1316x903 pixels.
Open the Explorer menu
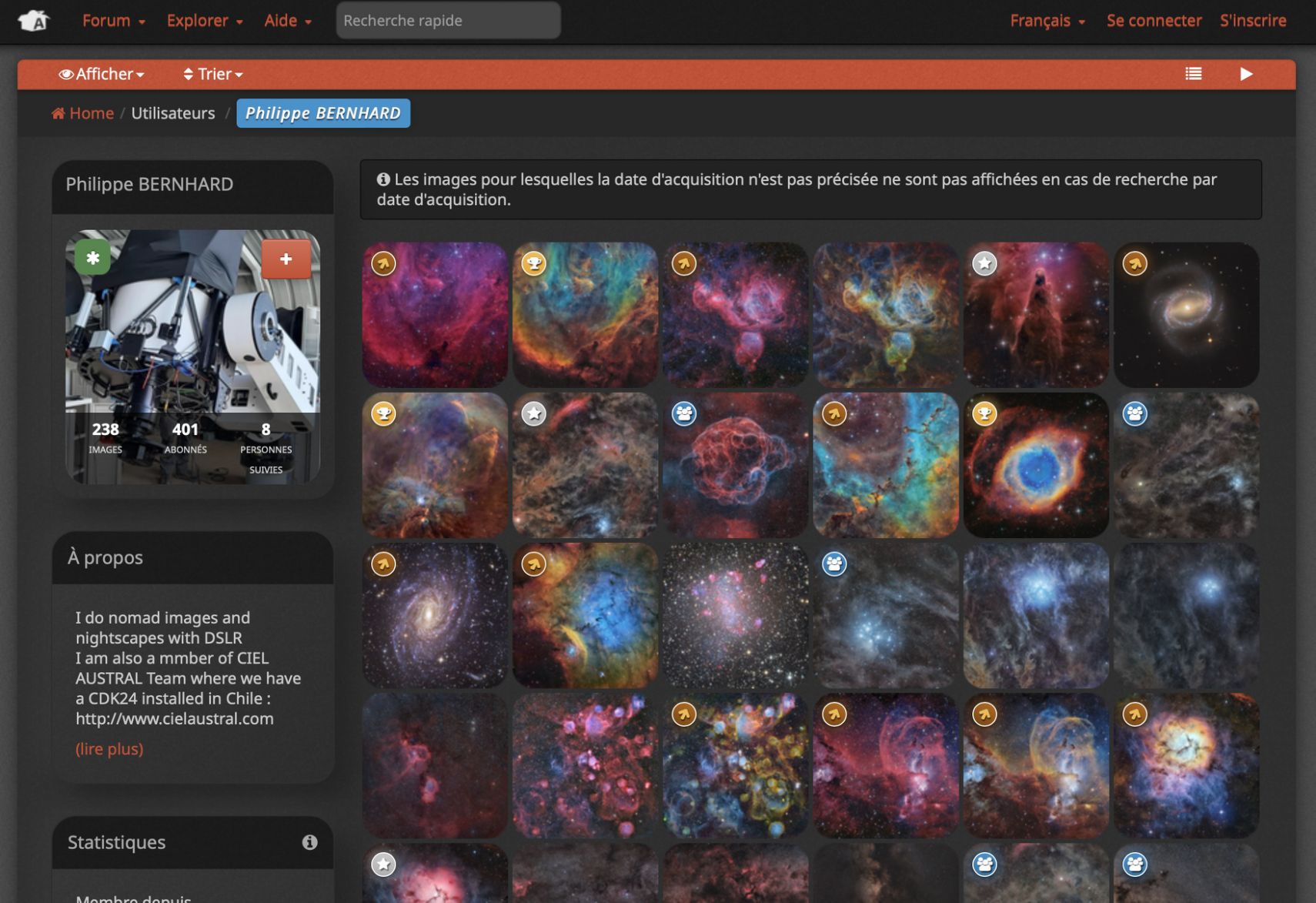(205, 21)
